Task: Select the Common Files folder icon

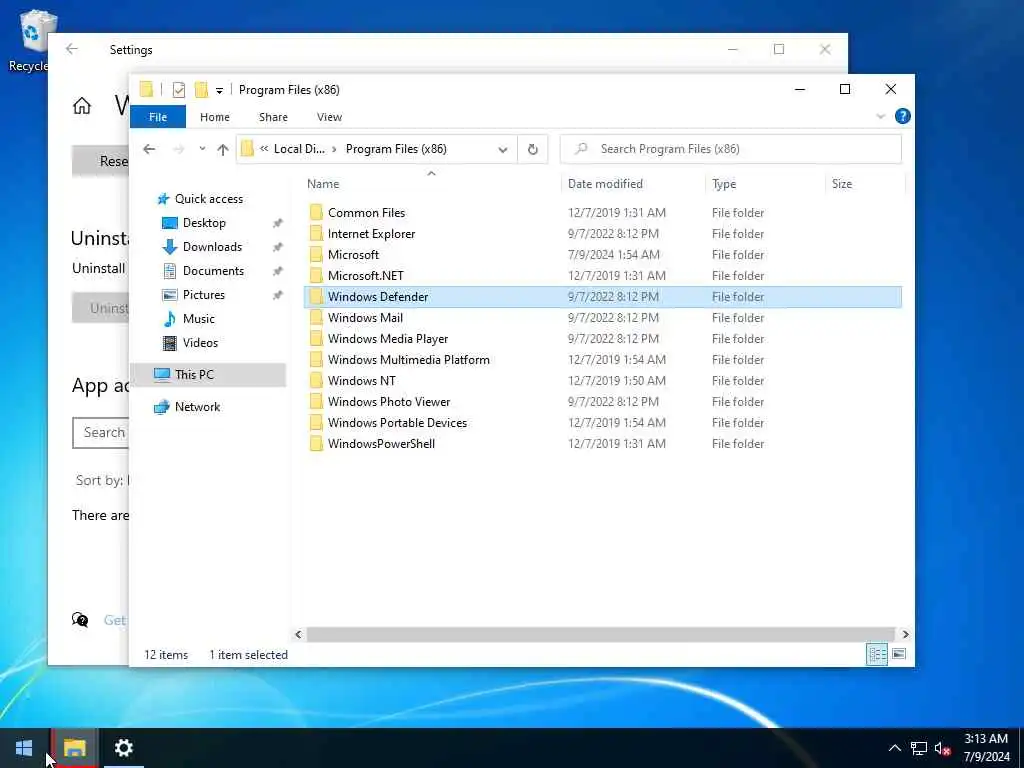Action: (x=316, y=212)
